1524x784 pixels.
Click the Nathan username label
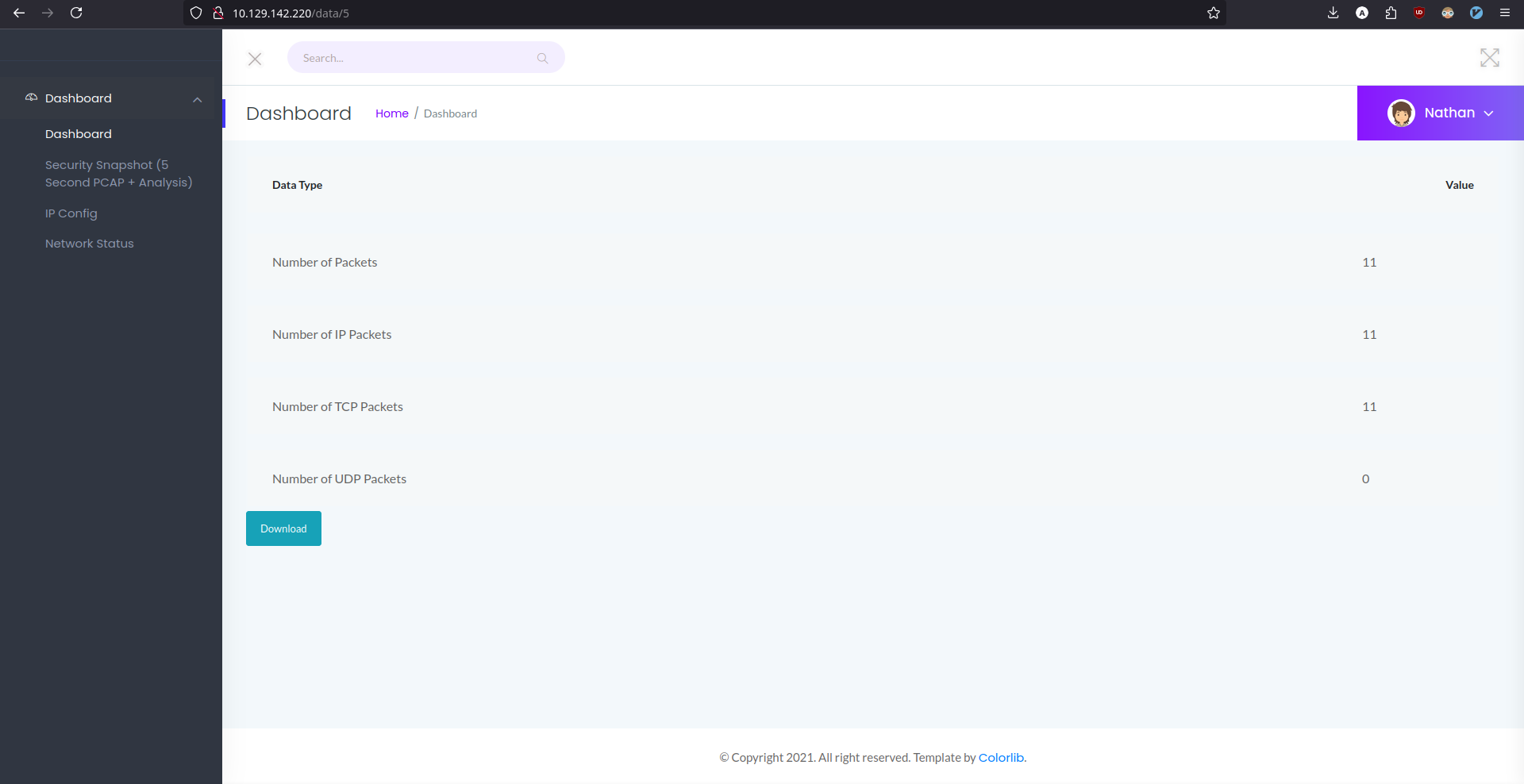click(x=1449, y=113)
